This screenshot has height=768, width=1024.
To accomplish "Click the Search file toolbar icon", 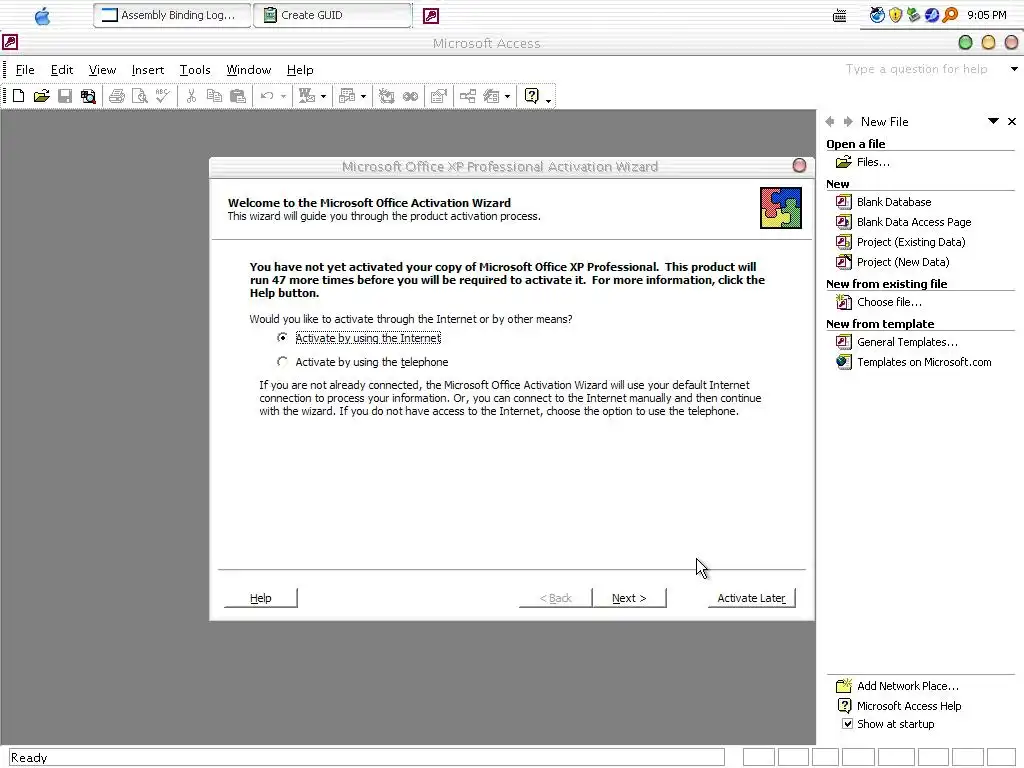I will pos(88,97).
